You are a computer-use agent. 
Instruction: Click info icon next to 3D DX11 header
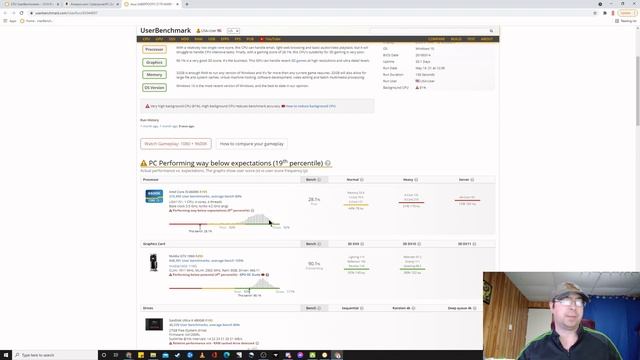(x=474, y=244)
